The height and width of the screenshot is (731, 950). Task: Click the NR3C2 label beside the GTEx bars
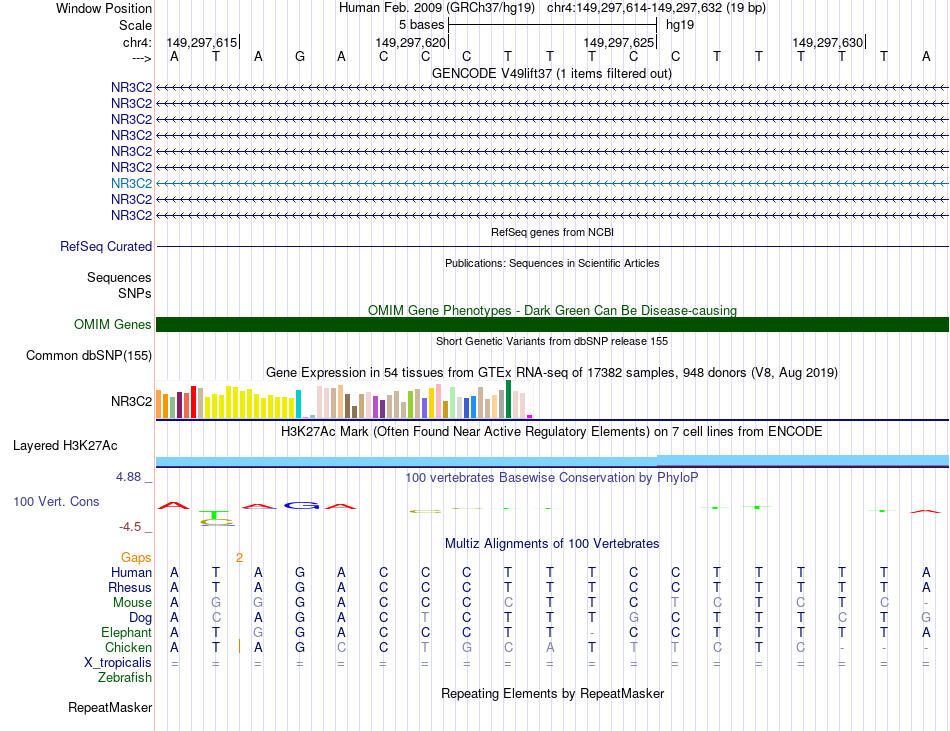tap(131, 401)
